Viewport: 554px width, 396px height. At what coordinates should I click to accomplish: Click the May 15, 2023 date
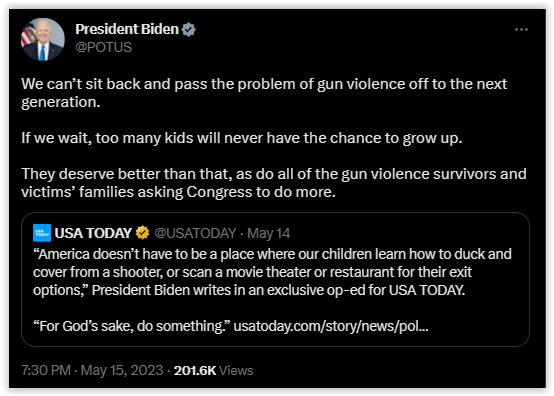122,371
